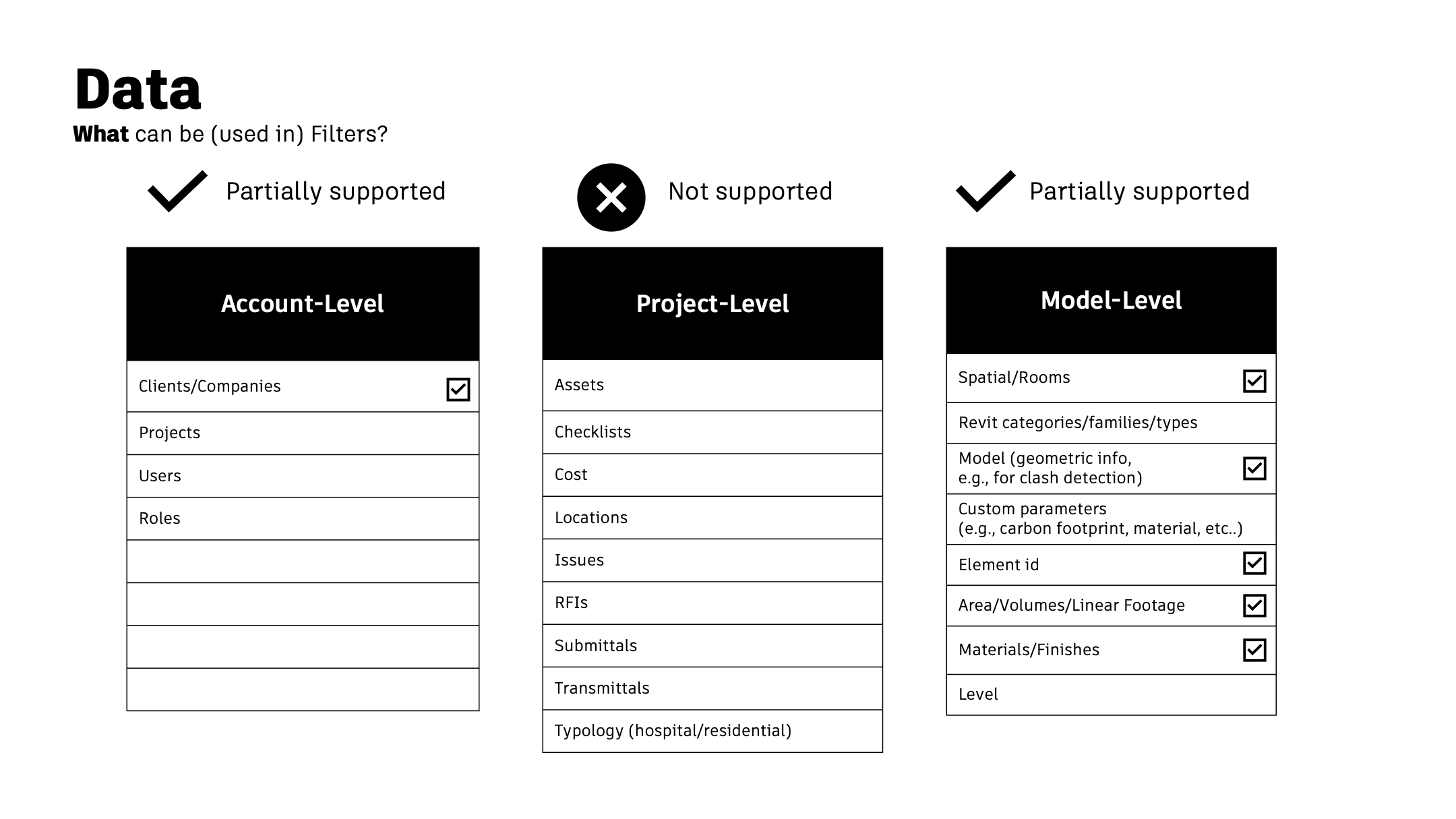1456x819 pixels.
Task: Click the Typology (hospital/residential) row
Action: pyautogui.click(x=712, y=731)
